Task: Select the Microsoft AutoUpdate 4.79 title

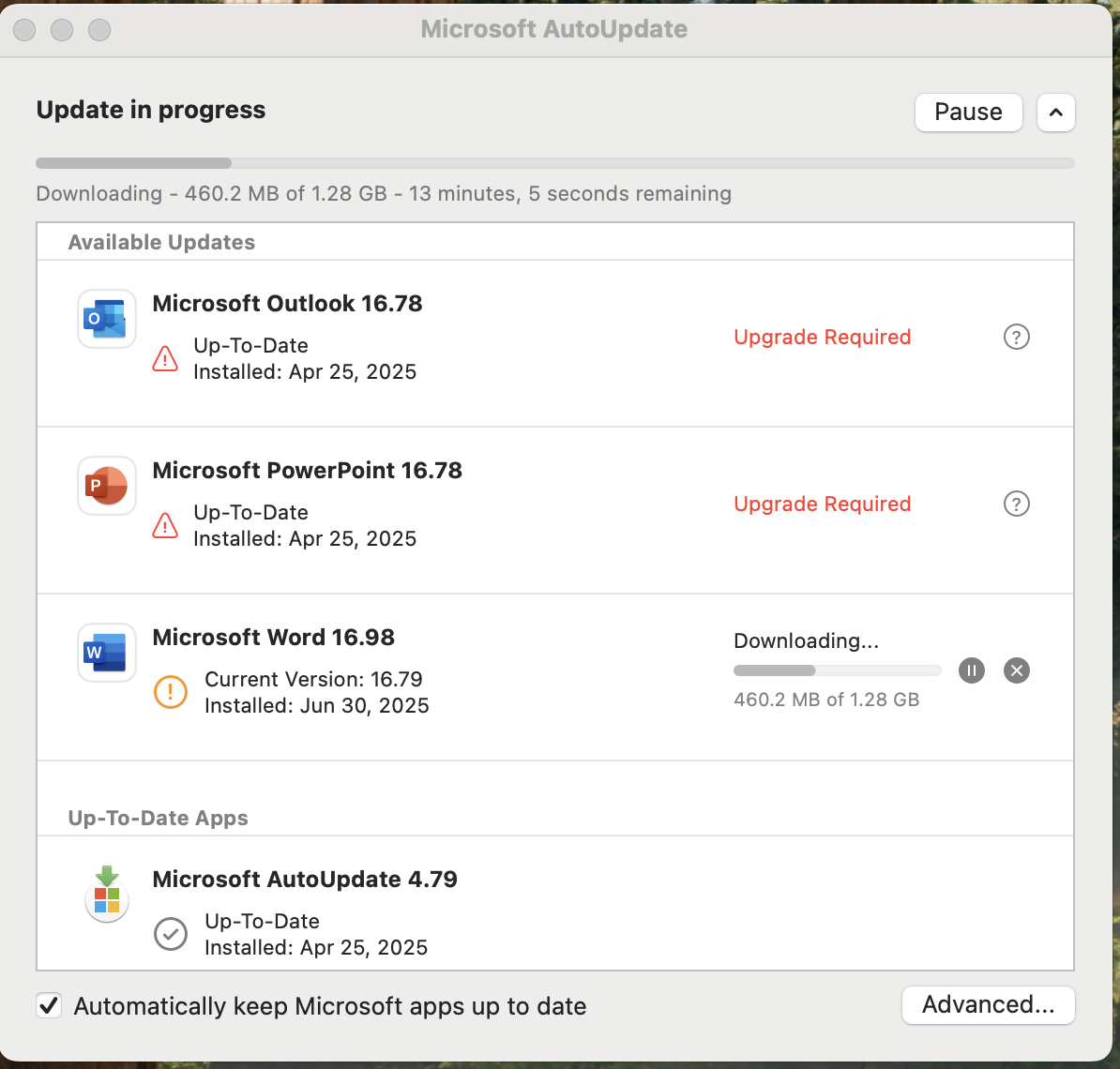Action: pyautogui.click(x=305, y=879)
